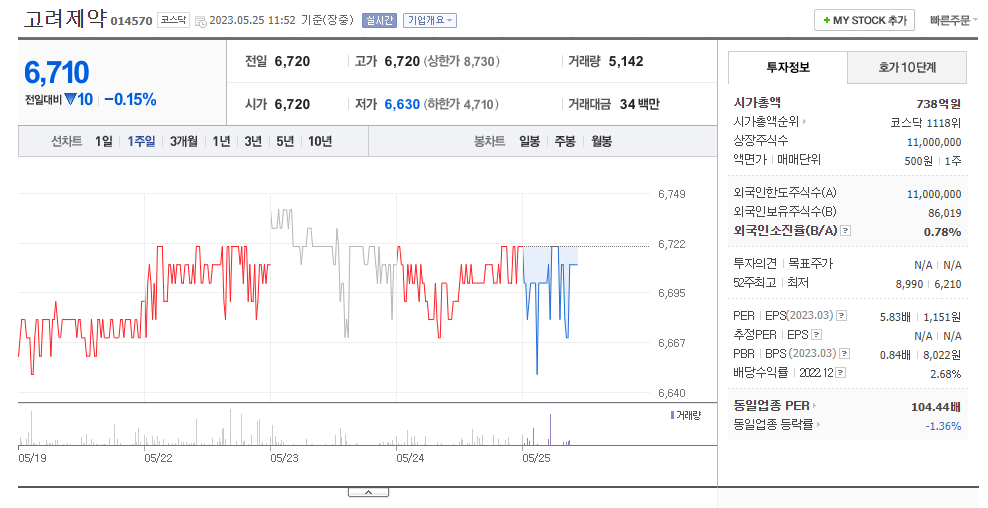
Task: Click the 05/19 date axis label
Action: point(32,458)
